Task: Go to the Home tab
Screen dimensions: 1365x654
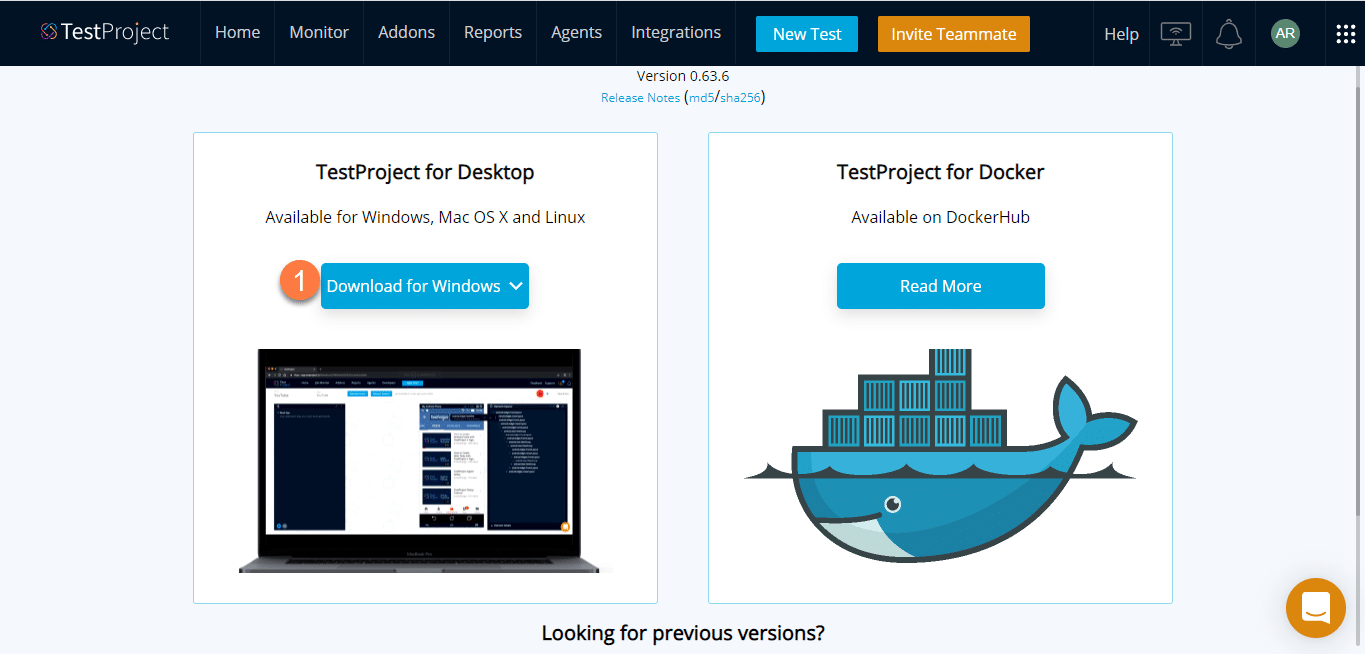Action: (x=238, y=33)
